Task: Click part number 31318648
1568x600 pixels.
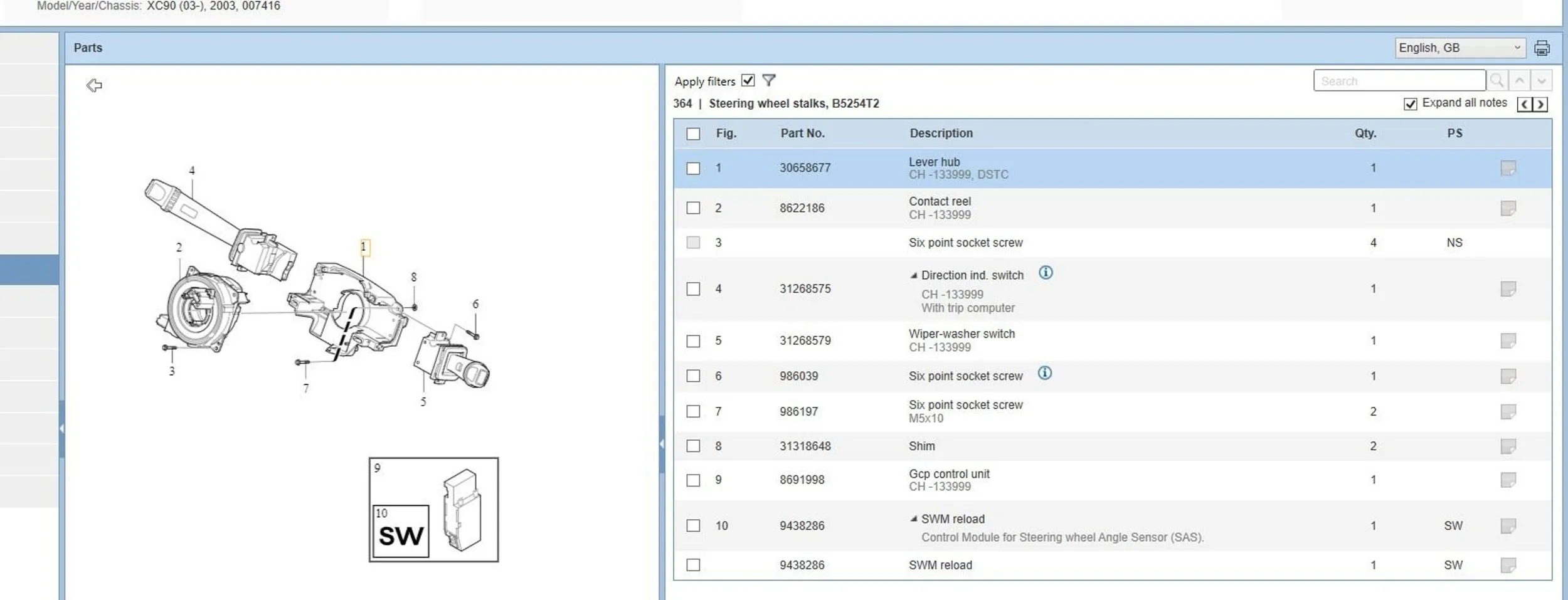Action: [x=805, y=446]
